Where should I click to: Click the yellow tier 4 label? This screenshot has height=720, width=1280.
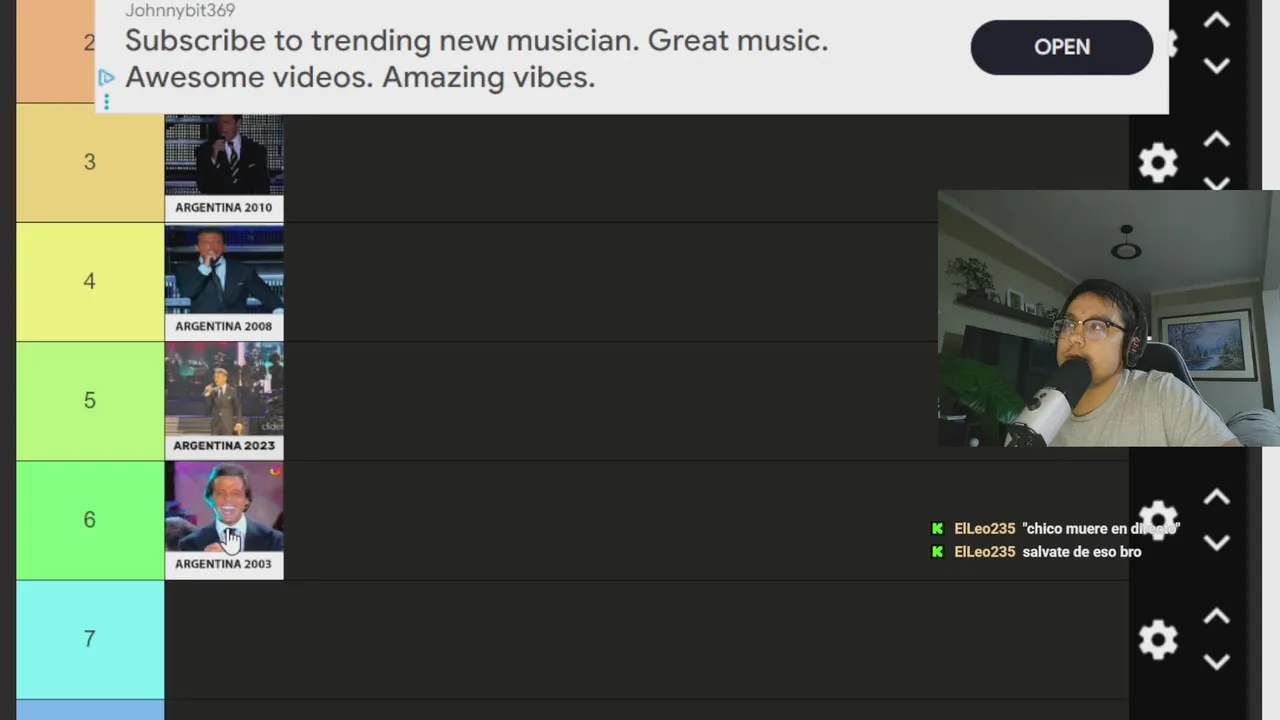[x=90, y=282]
